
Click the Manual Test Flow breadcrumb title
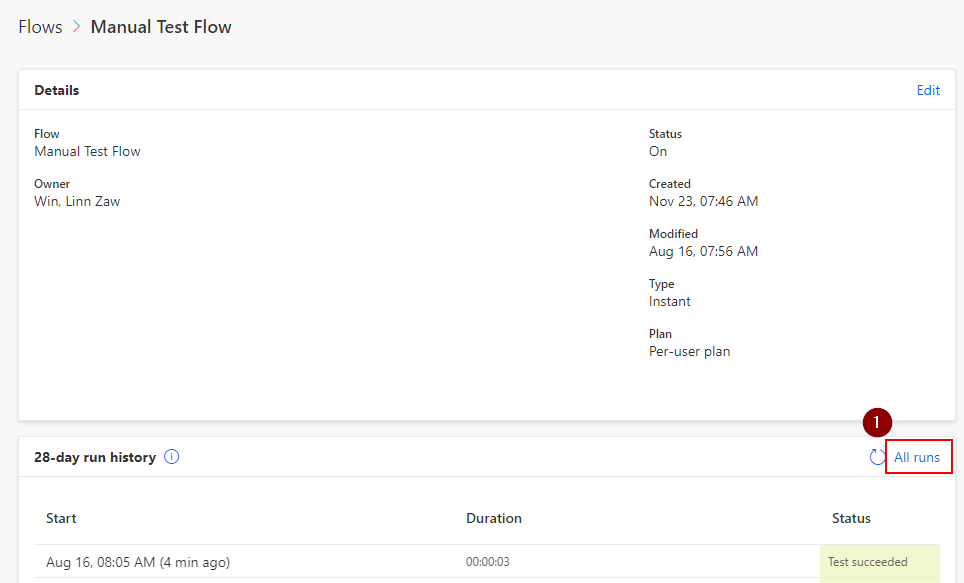coord(161,27)
